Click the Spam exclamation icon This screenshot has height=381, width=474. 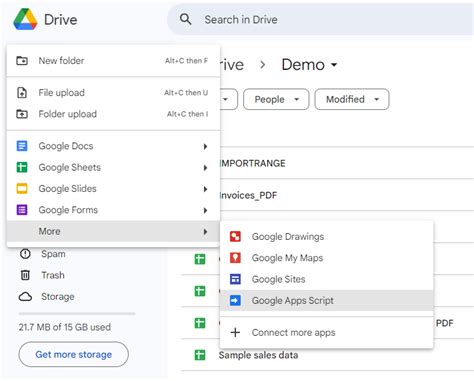click(x=25, y=254)
